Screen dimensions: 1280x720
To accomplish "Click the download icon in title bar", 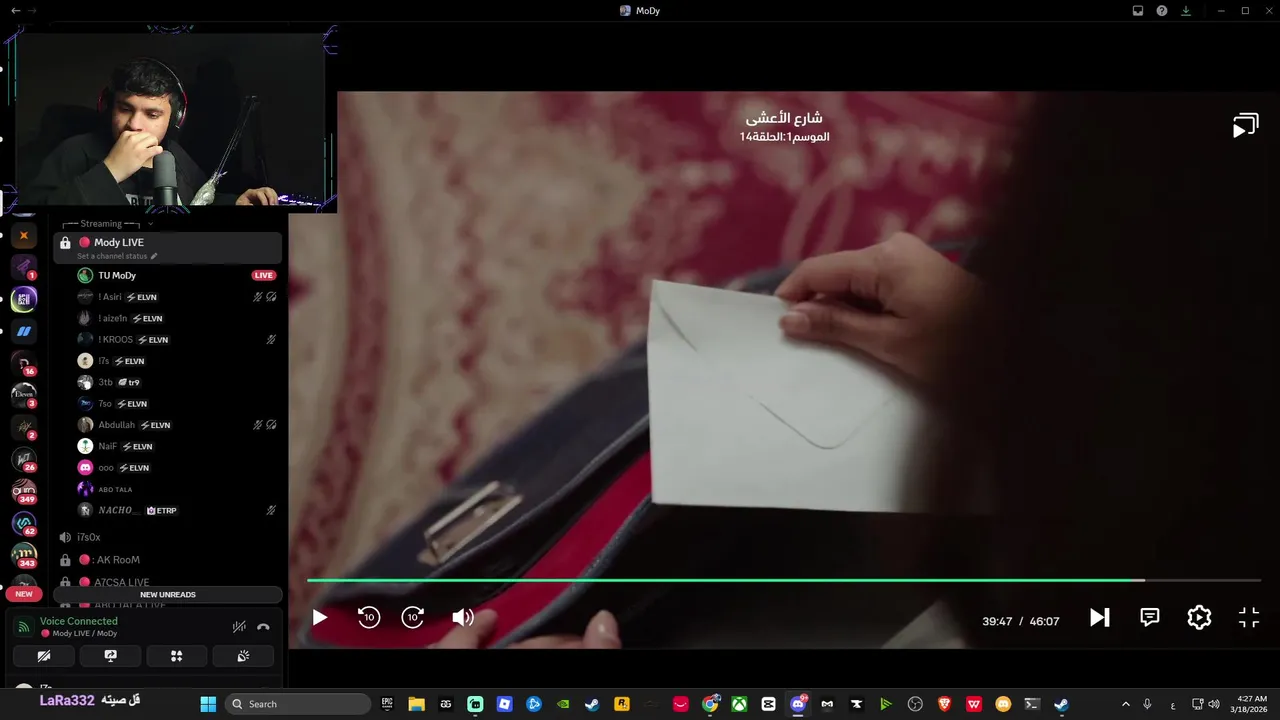I will [x=1186, y=10].
